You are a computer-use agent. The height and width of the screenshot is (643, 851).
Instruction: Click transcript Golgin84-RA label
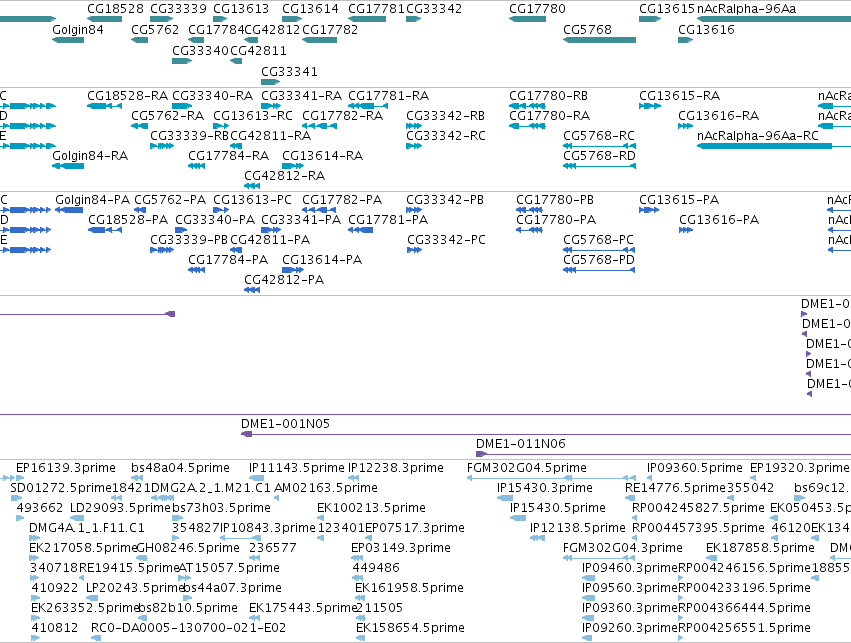[x=90, y=156]
